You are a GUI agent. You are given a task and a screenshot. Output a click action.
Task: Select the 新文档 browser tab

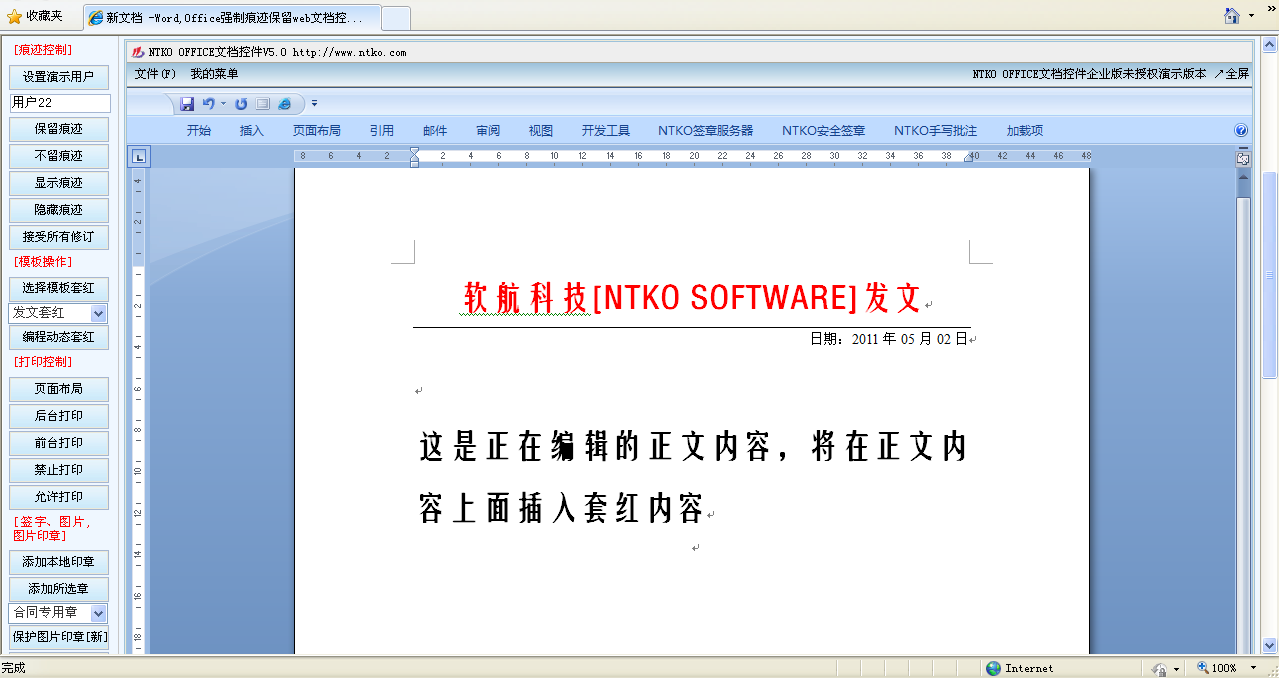tap(232, 17)
